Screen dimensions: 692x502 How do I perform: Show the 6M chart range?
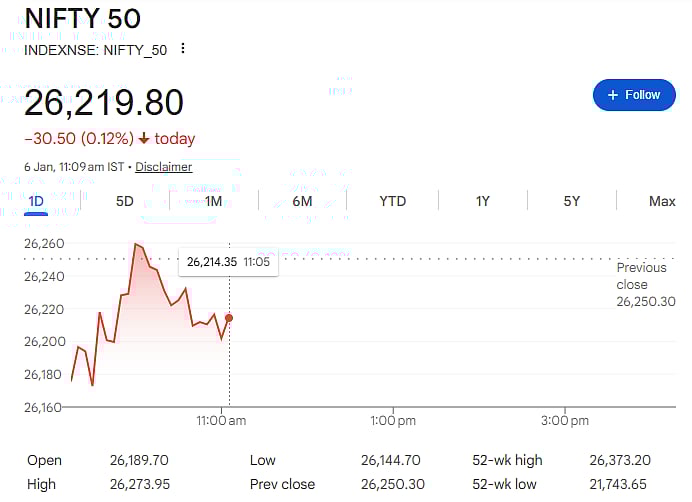pos(302,201)
